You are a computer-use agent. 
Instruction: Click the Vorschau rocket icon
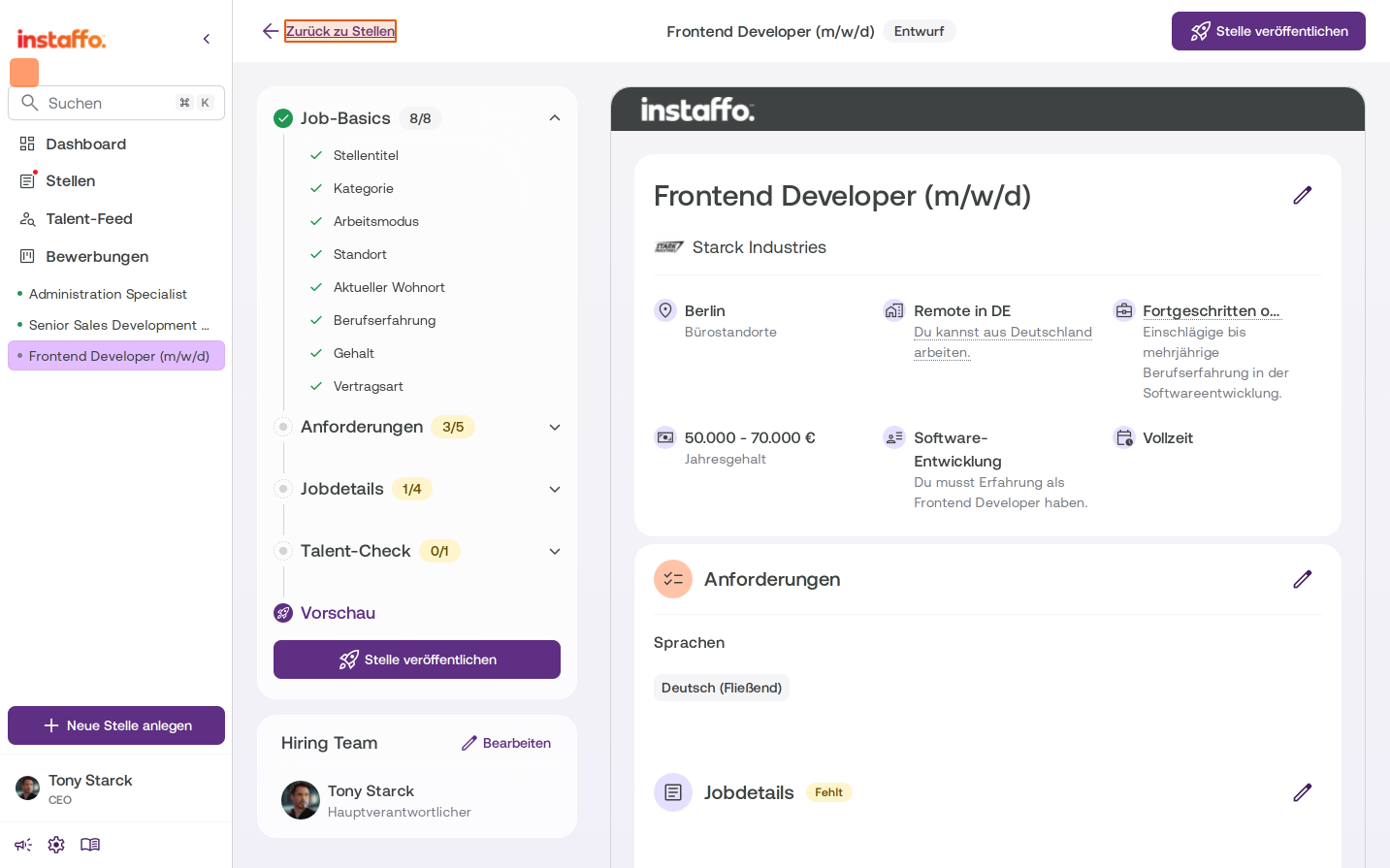point(283,613)
